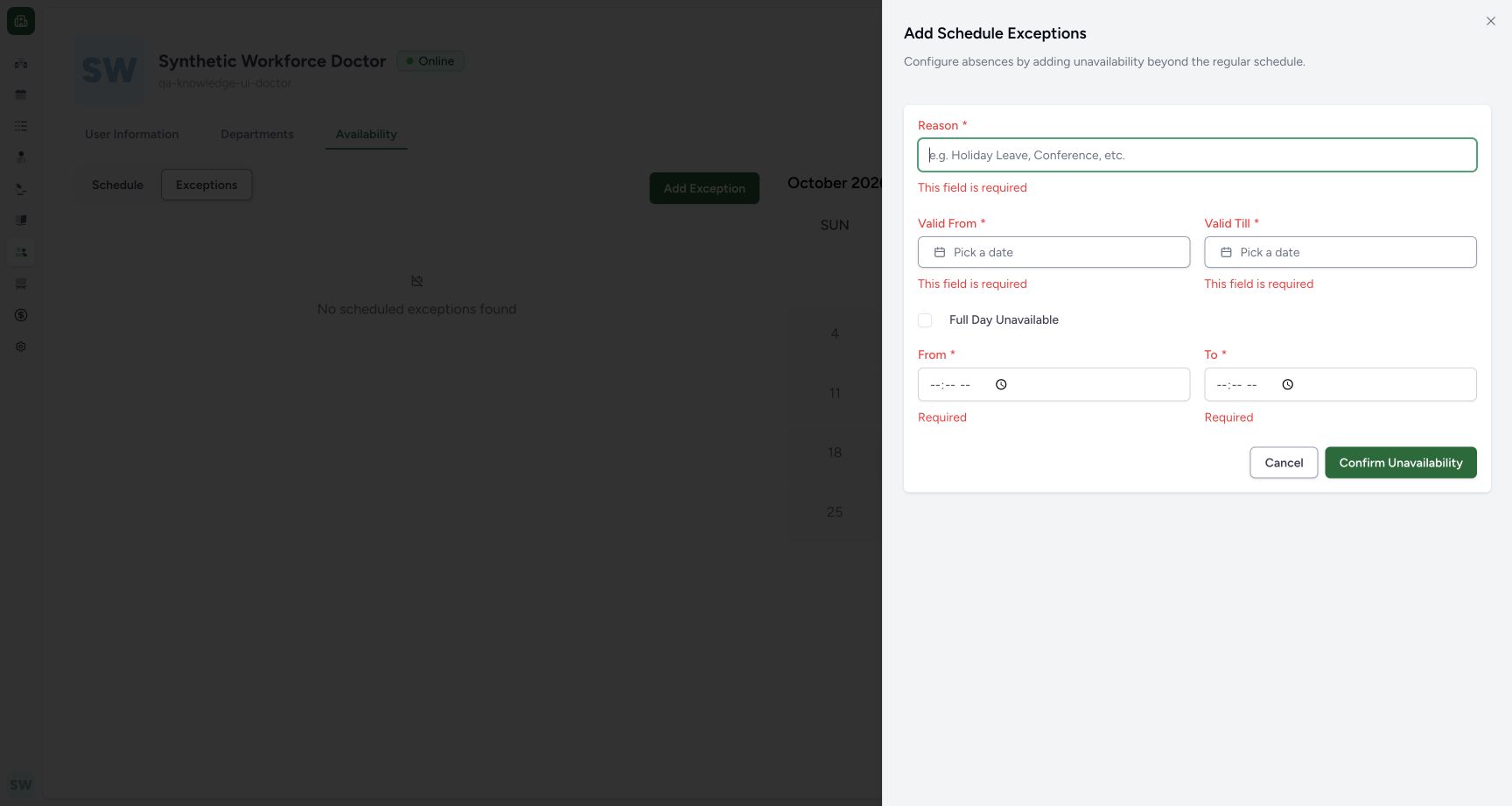This screenshot has height=806, width=1512.
Task: Select the Availability tab
Action: 366,134
